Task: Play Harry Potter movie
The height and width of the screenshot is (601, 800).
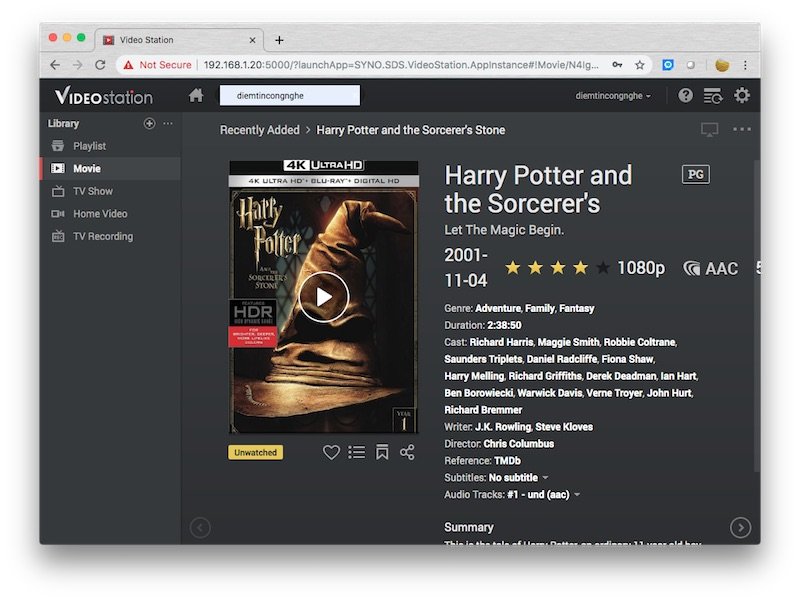Action: pyautogui.click(x=323, y=297)
